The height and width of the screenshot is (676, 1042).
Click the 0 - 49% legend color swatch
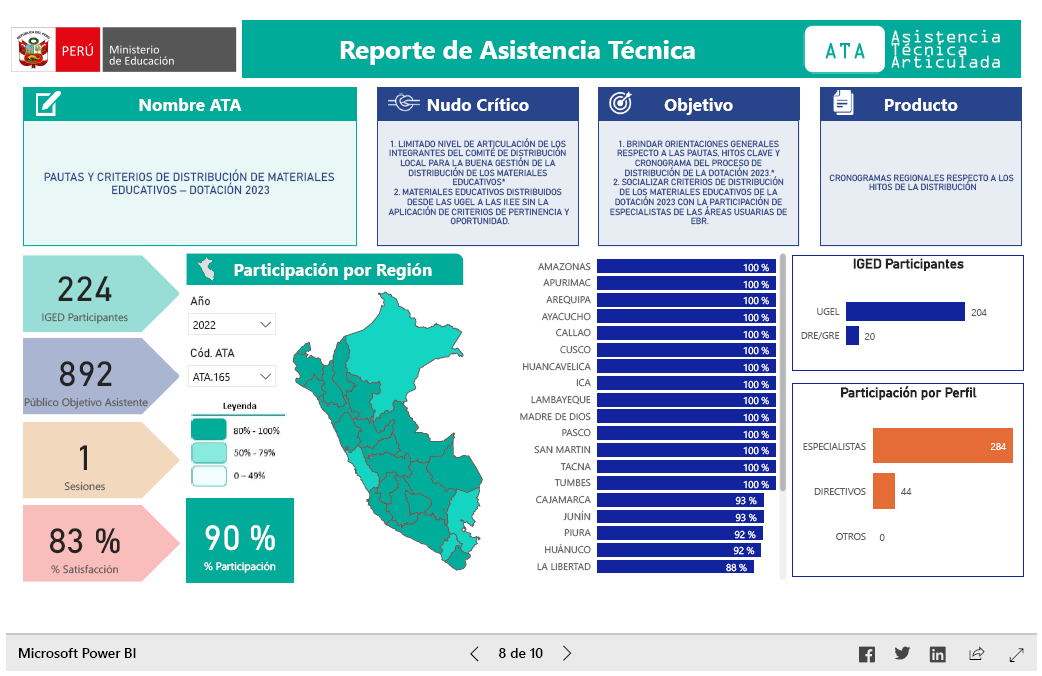tap(209, 475)
